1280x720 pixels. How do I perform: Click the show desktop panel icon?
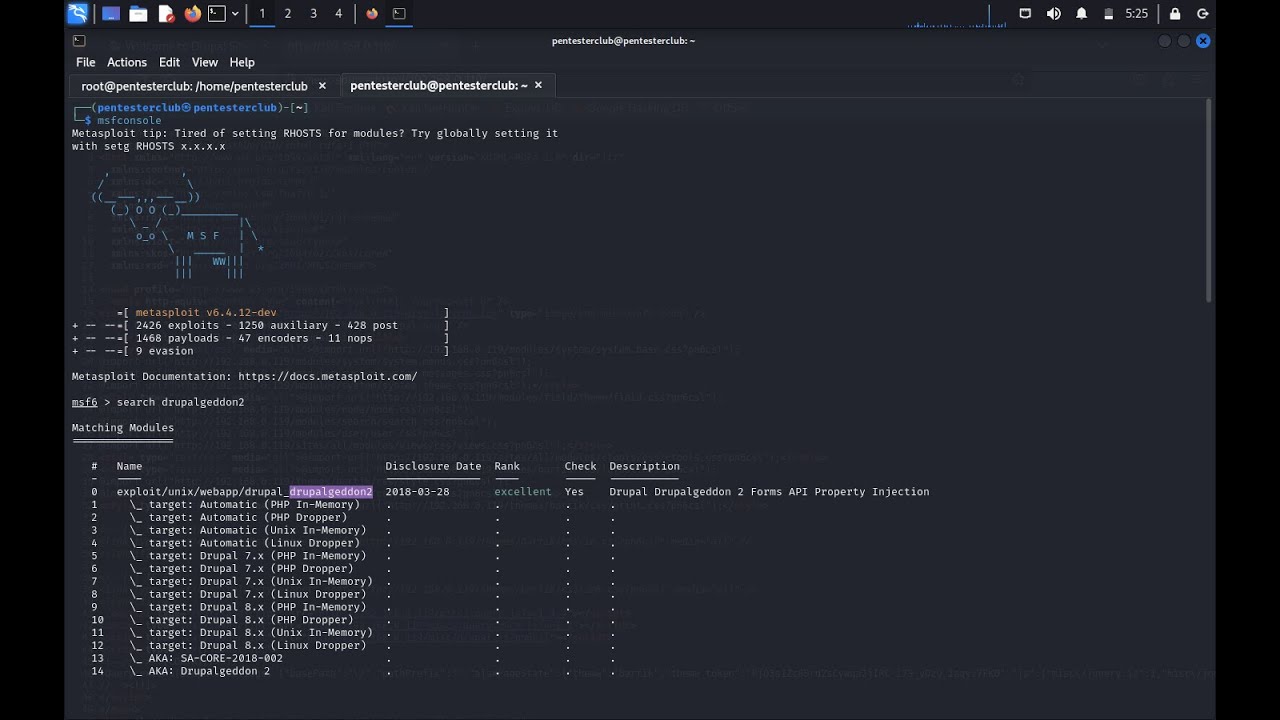click(x=111, y=14)
